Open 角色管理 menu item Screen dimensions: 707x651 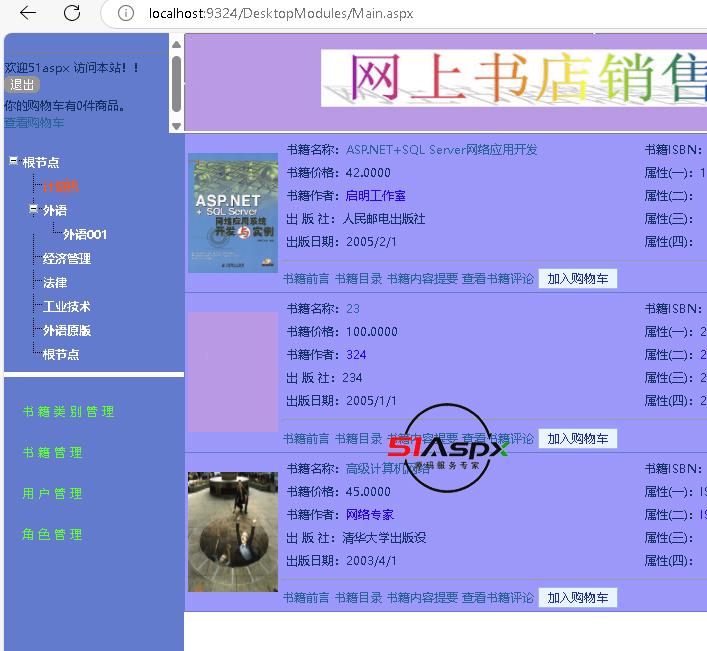52,535
